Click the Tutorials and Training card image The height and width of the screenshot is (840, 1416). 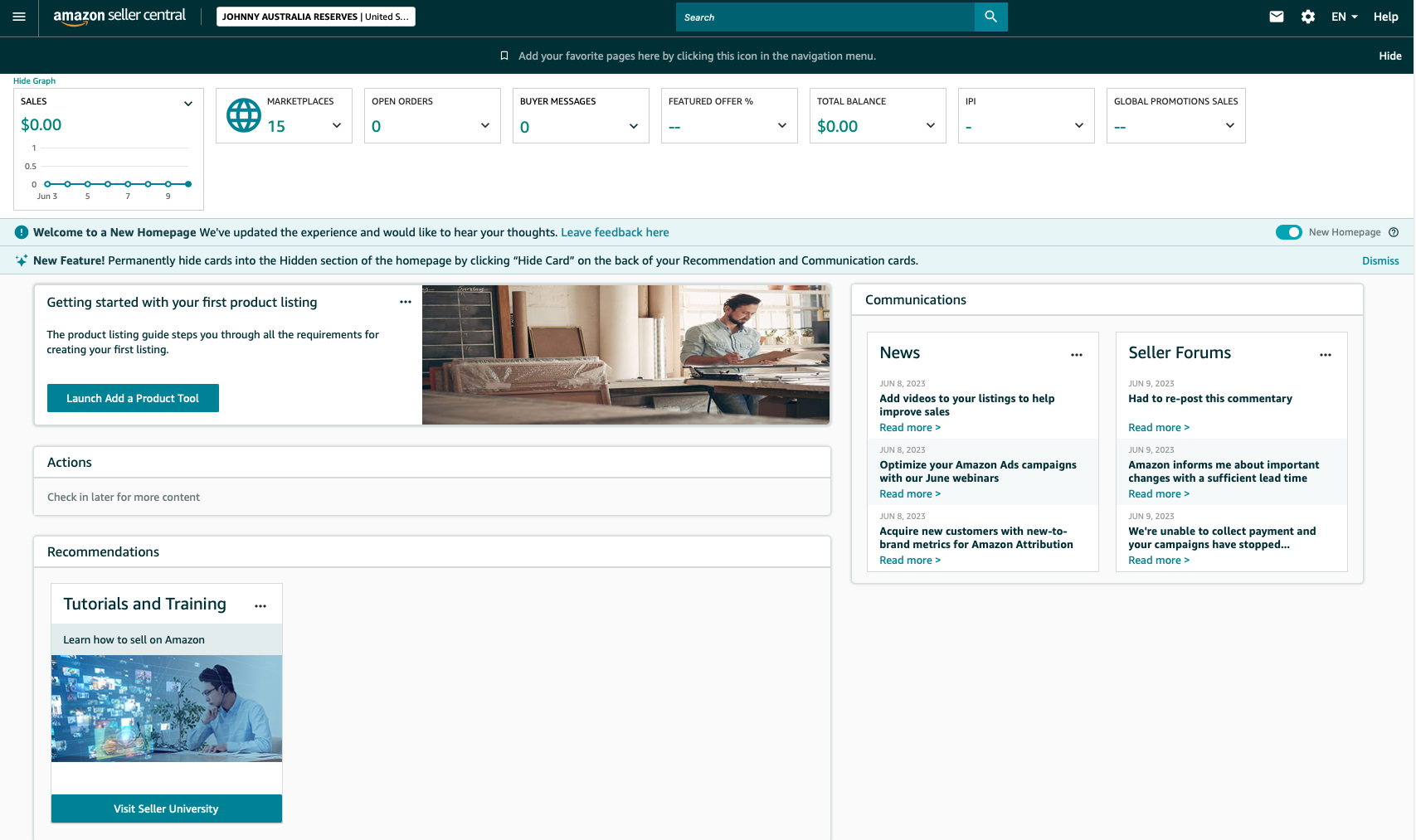point(167,708)
